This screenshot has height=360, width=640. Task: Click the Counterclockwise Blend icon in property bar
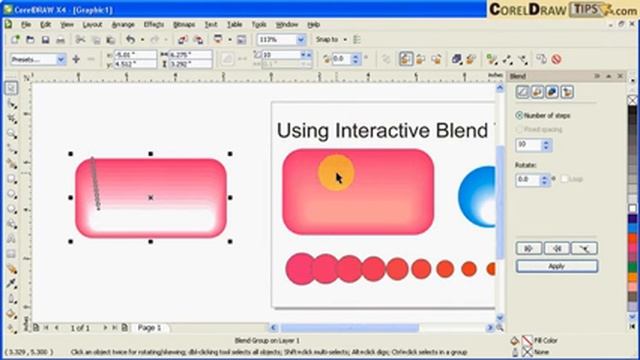436,60
